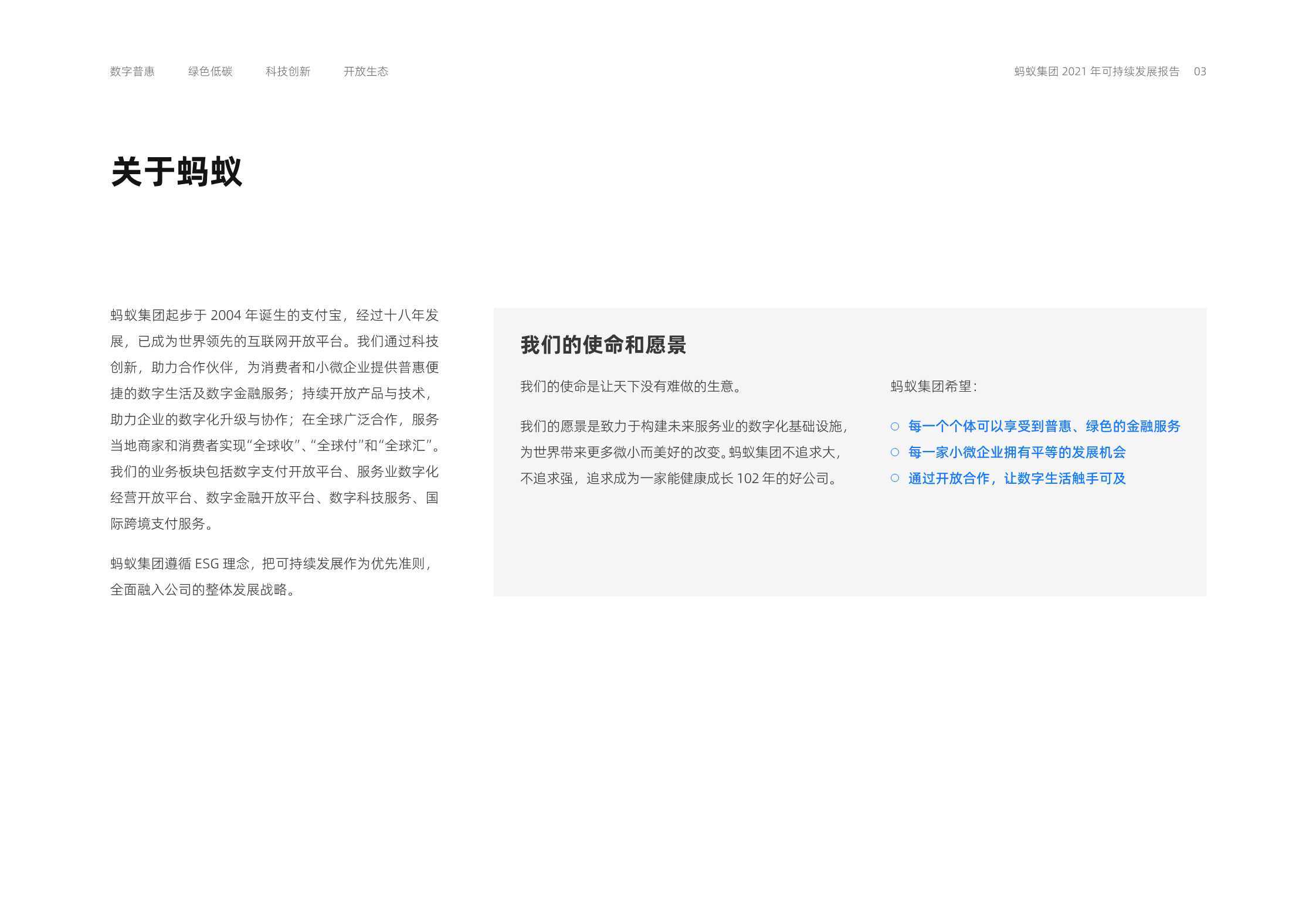
Task: Click the report title 蚂蚁集团 2021 年可持续发展报告
Action: (1097, 72)
